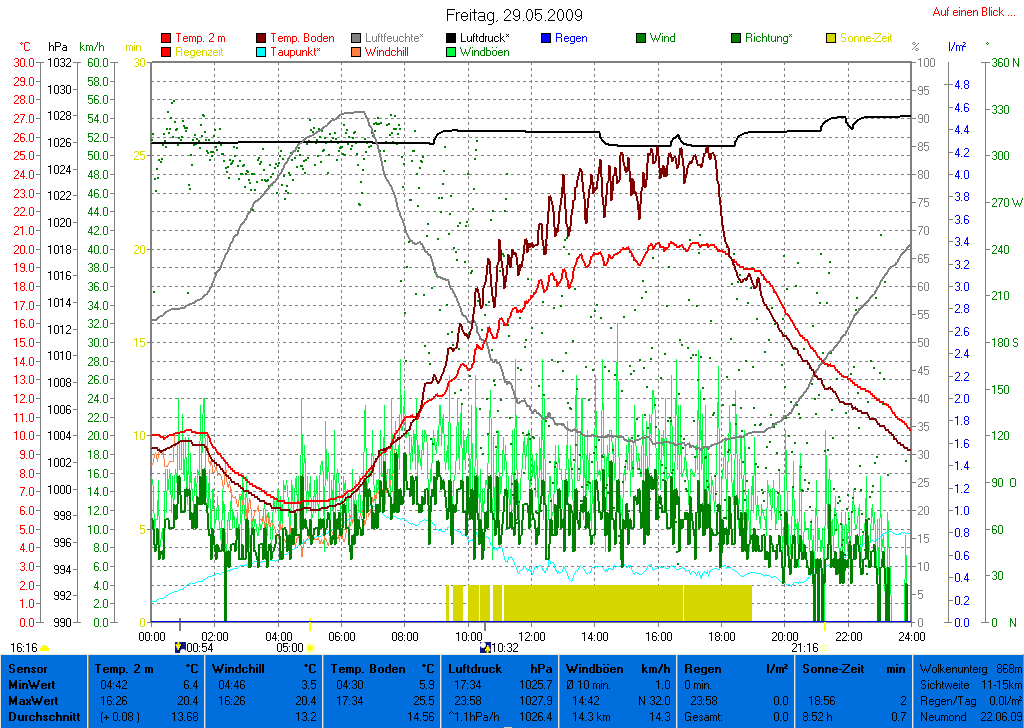Click the black Luftdruck legend square

pos(451,38)
